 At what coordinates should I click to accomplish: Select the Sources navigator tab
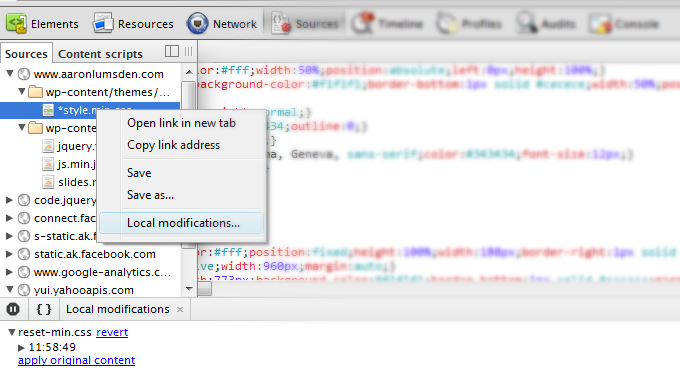[x=26, y=54]
